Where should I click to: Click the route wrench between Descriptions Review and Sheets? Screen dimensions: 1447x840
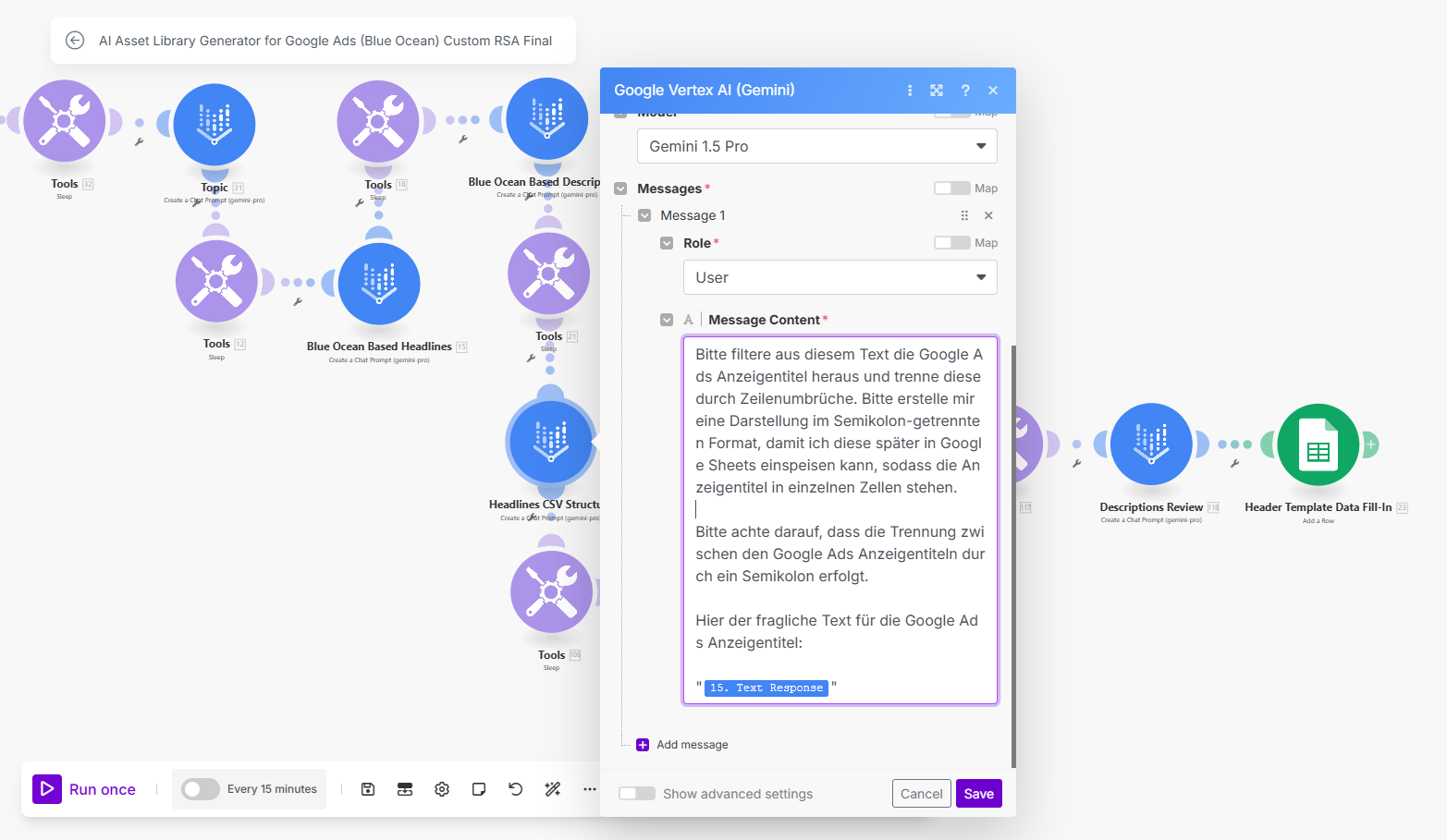[1234, 464]
